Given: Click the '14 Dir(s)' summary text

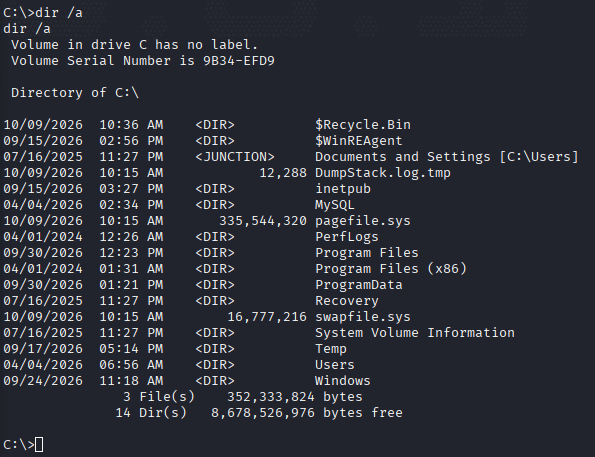Looking at the screenshot, I should click(151, 413).
